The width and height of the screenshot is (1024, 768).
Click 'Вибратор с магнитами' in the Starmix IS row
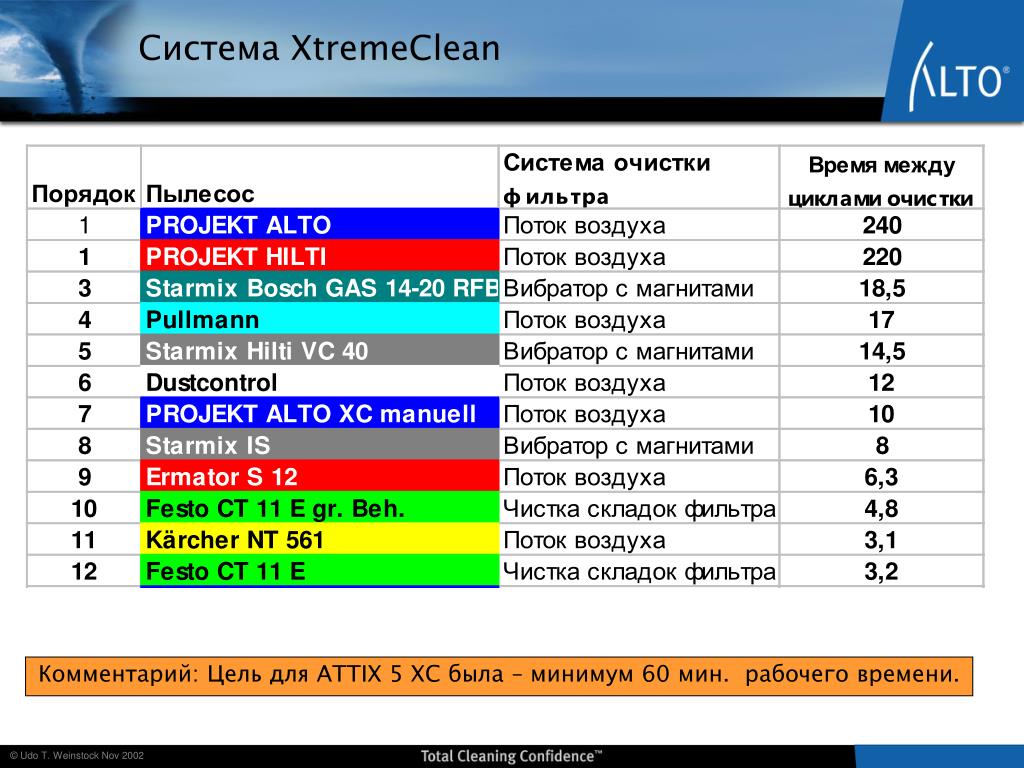click(x=628, y=446)
